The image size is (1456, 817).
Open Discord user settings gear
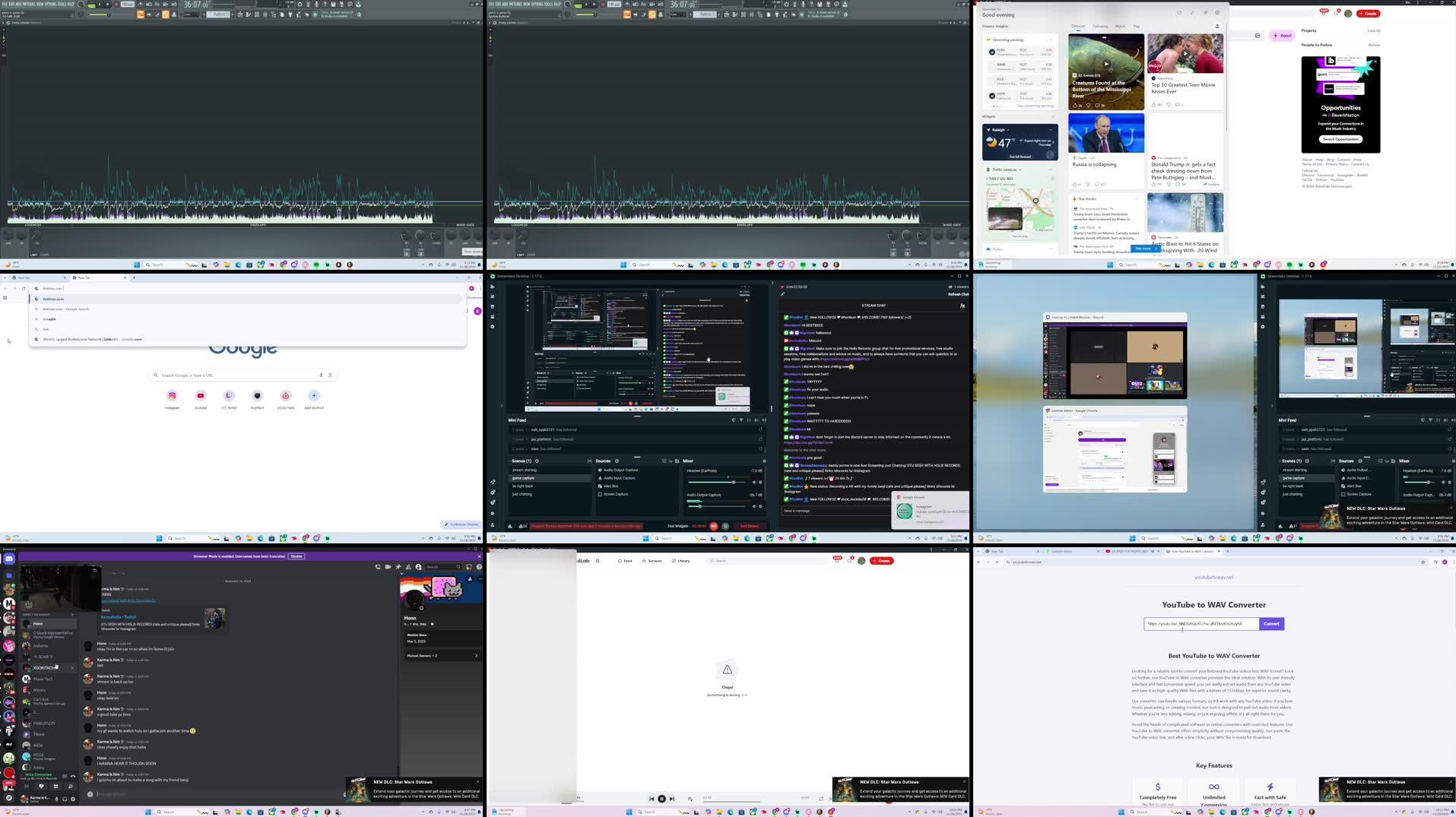[x=73, y=799]
